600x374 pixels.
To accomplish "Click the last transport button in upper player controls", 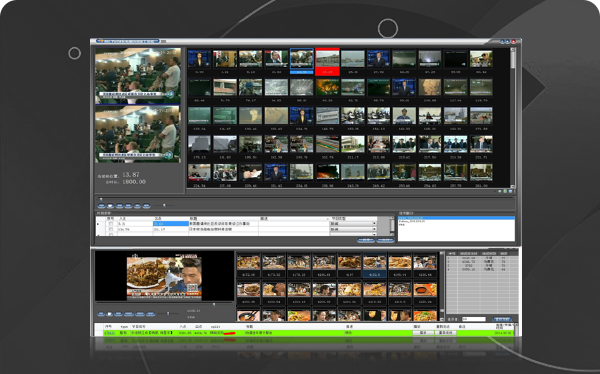I will [x=146, y=206].
